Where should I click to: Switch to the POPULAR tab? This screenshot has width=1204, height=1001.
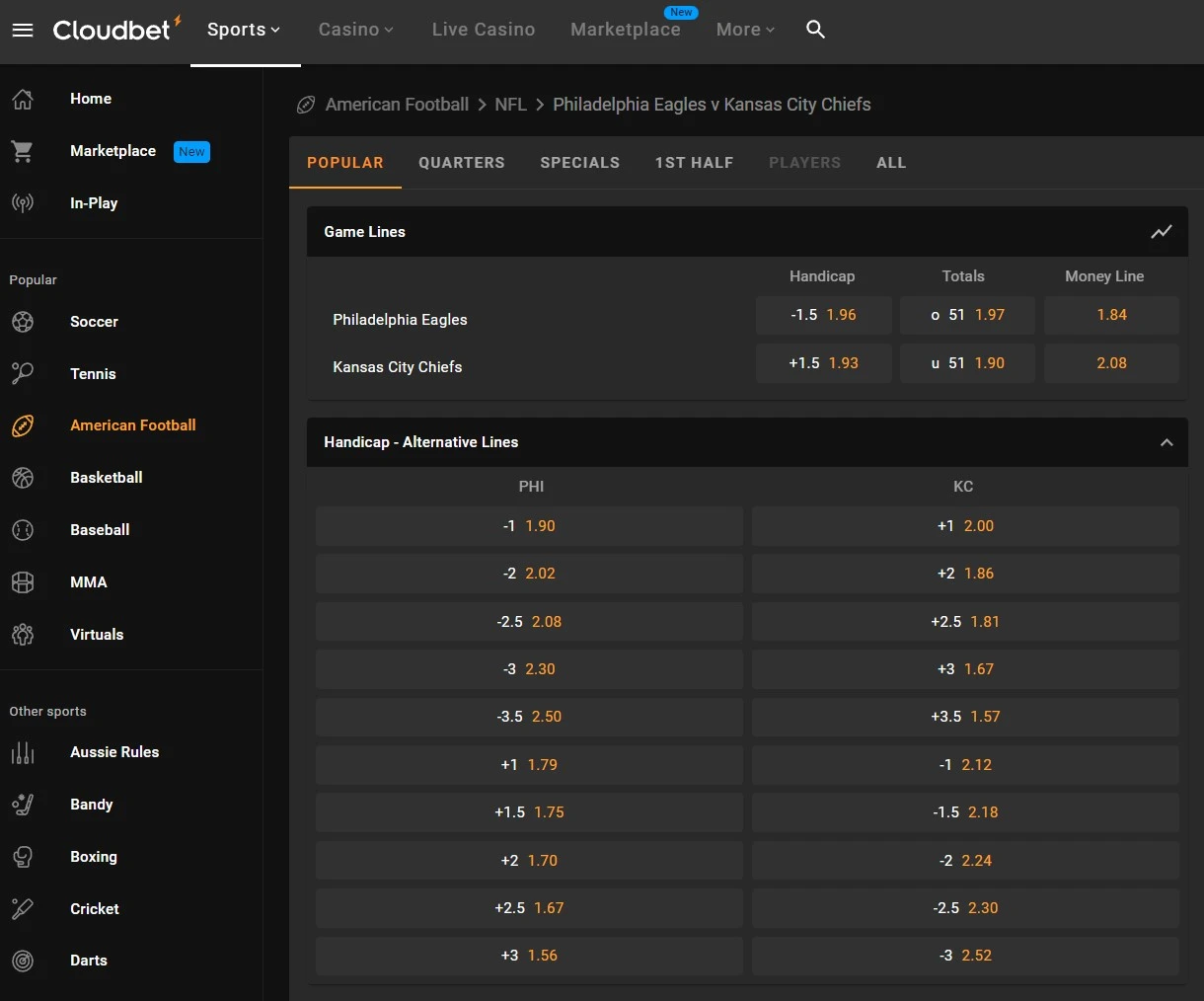point(345,163)
